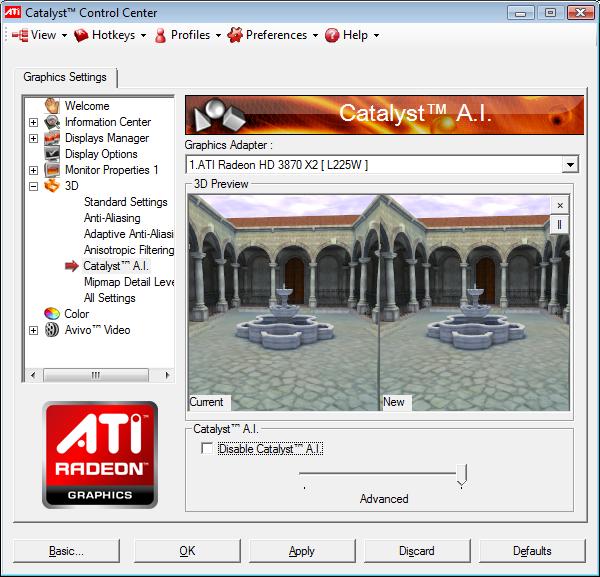Screen dimensions: 600x577
Task: Collapse the 3D tree node
Action: (34, 186)
